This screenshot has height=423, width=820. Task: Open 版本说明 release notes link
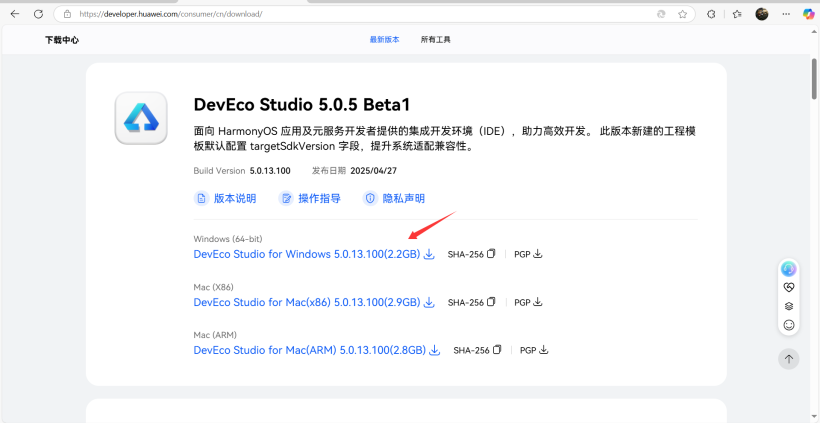[235, 198]
